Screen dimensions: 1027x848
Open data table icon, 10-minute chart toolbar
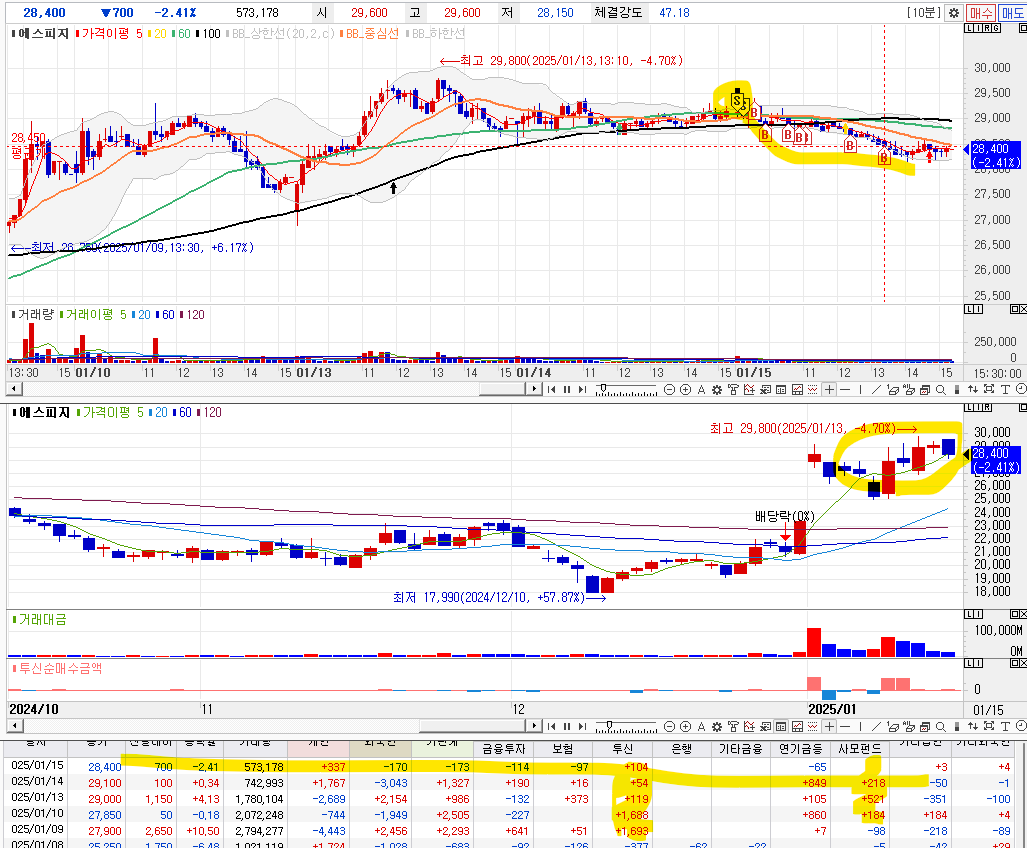coord(781,390)
